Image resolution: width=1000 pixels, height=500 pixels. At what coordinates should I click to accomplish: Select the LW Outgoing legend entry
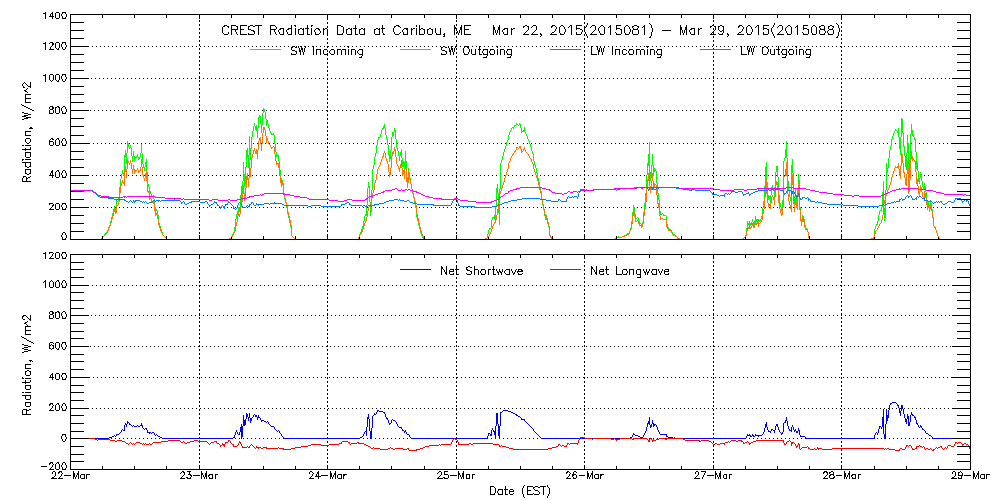point(775,51)
